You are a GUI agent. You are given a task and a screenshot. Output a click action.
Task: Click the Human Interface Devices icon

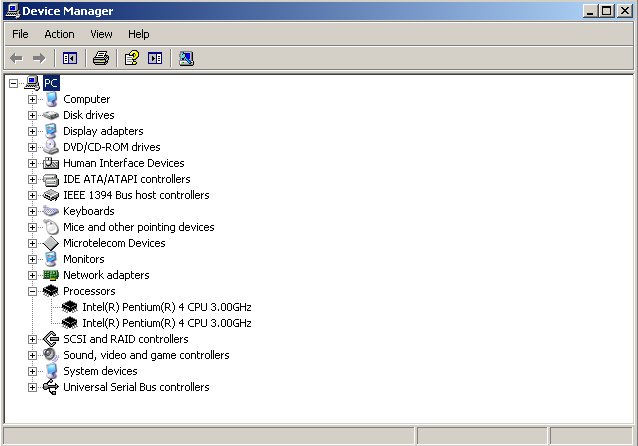click(x=51, y=163)
